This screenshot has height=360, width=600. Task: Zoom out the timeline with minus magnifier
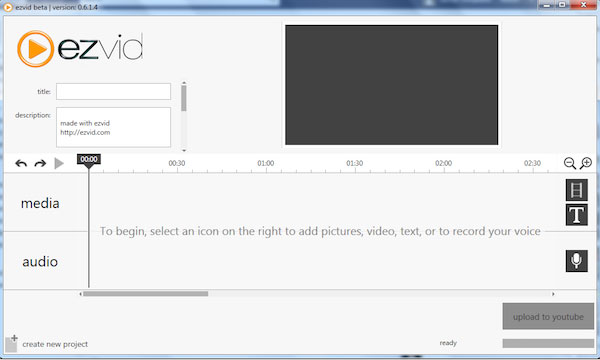click(x=569, y=163)
